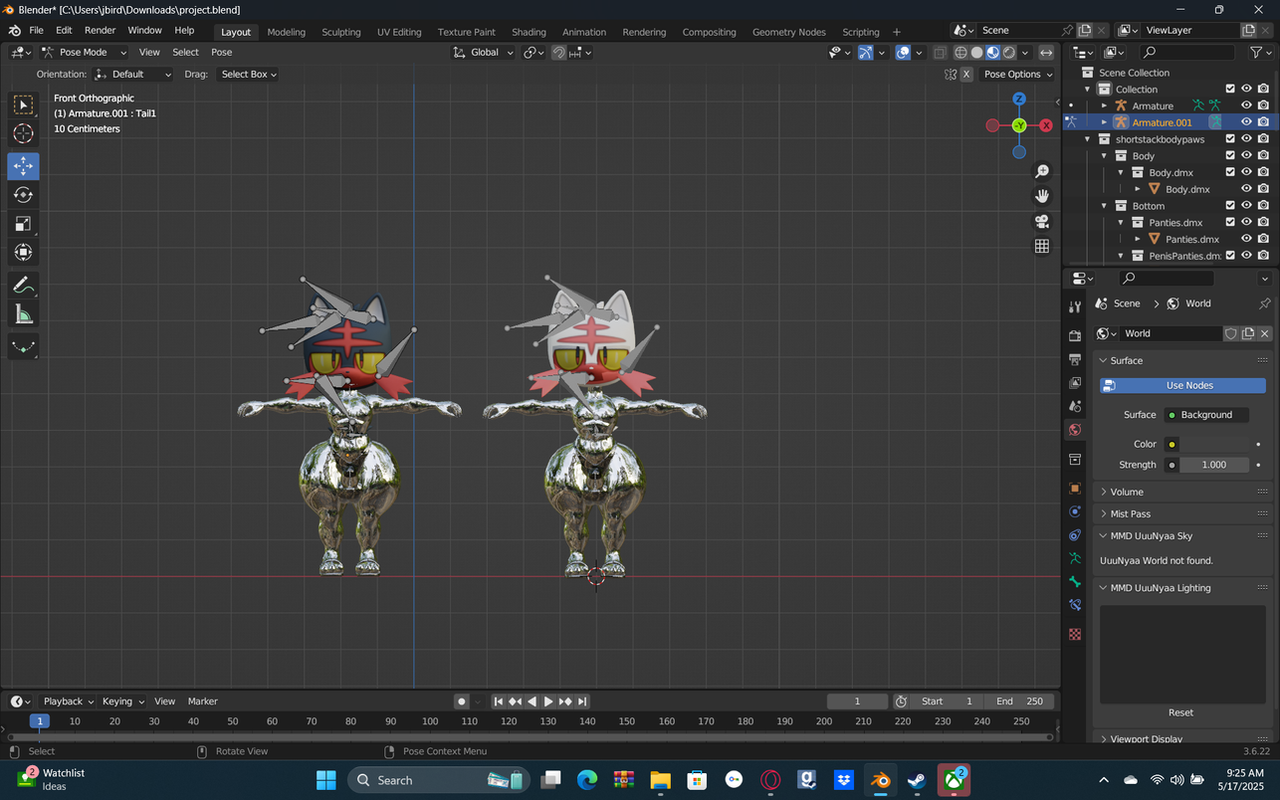This screenshot has height=800, width=1280.
Task: Open the Output properties tab
Action: (x=1075, y=359)
